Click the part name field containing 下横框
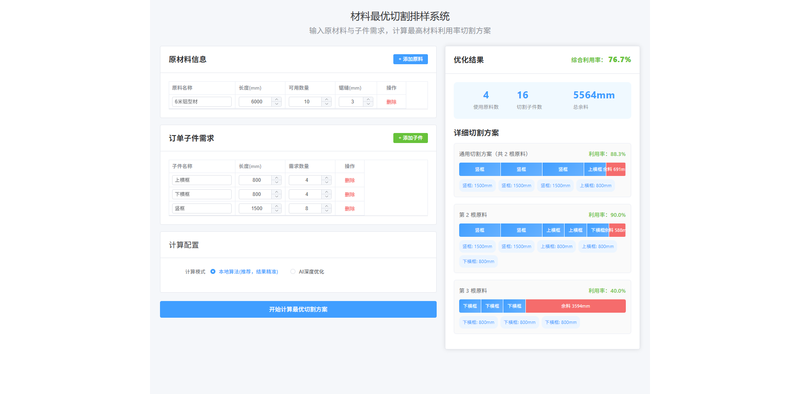The height and width of the screenshot is (394, 800). click(202, 194)
